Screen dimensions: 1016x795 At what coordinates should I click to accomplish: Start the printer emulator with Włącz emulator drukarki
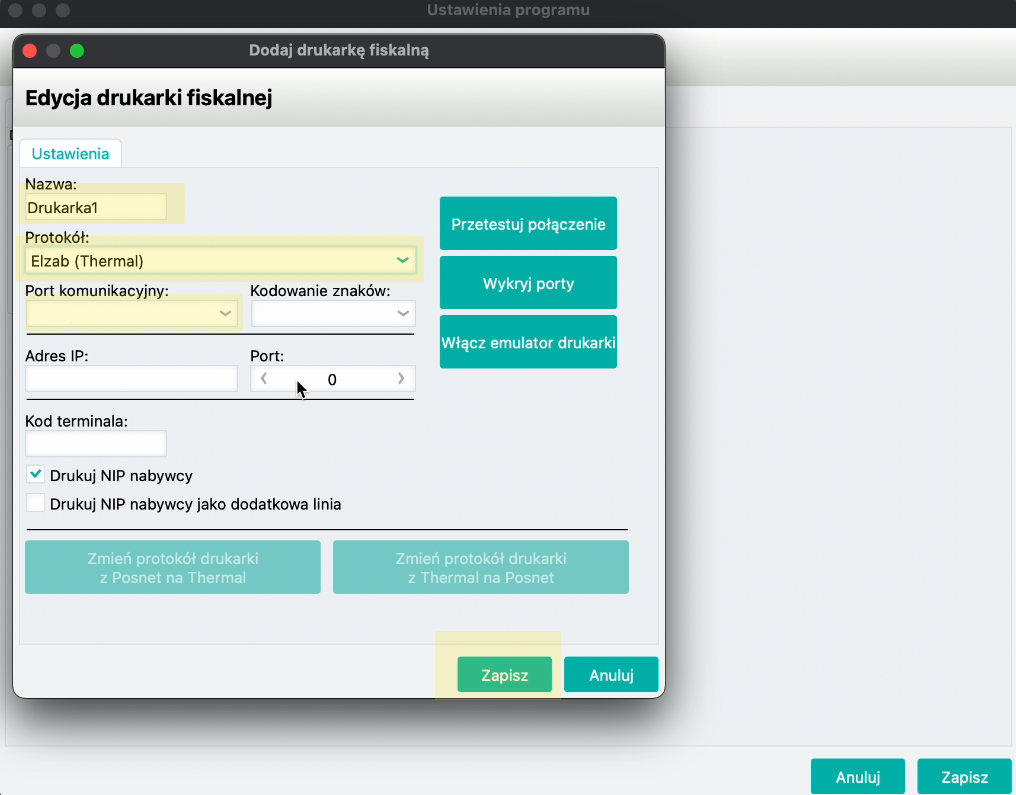click(528, 342)
